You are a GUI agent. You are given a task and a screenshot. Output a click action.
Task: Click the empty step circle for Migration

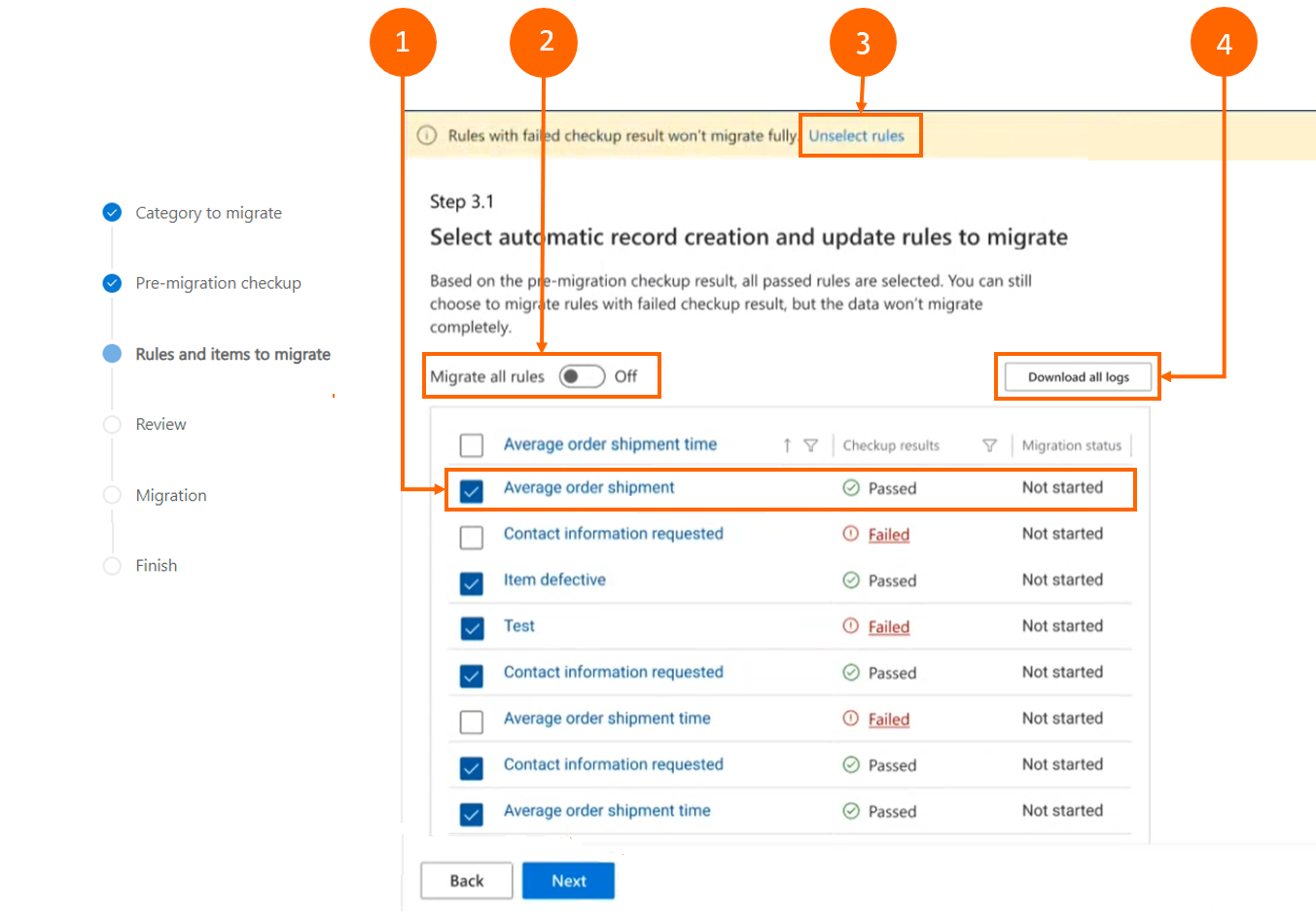click(x=112, y=495)
